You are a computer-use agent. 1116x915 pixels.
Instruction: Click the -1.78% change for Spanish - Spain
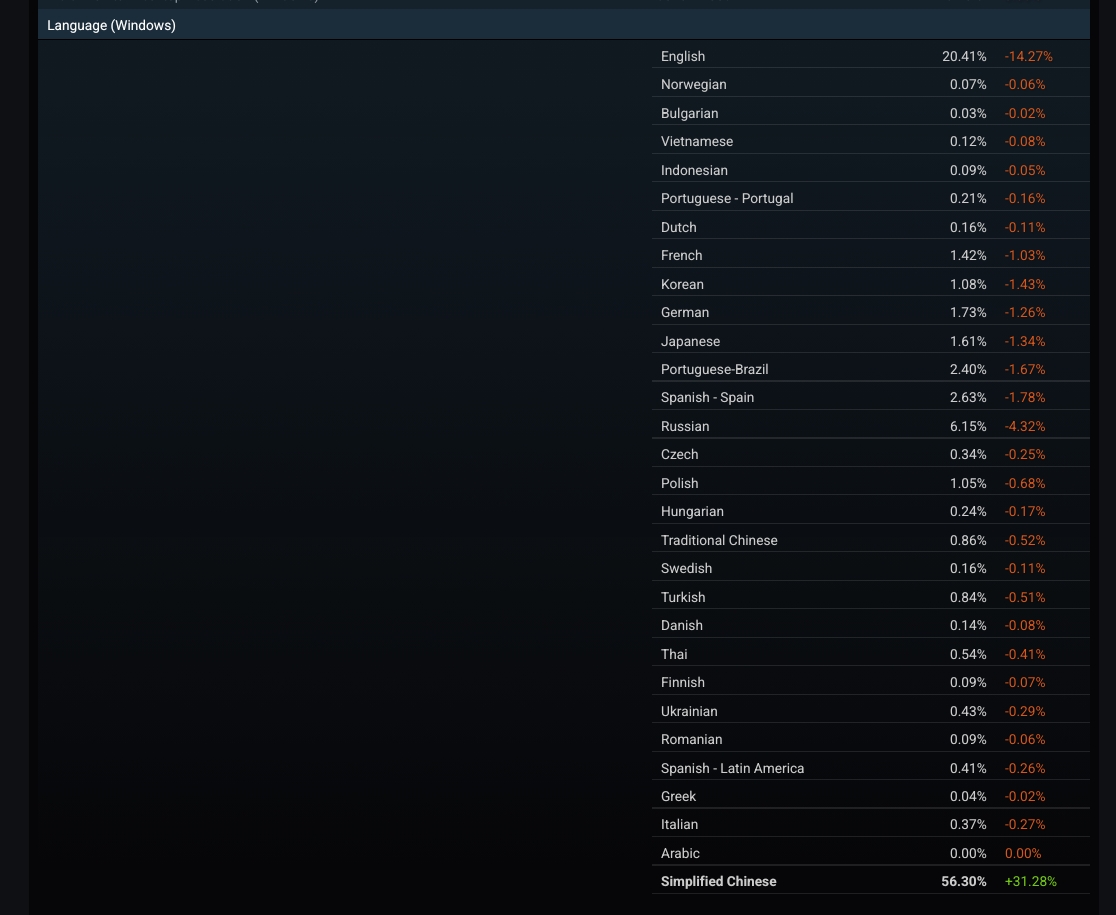point(1025,398)
